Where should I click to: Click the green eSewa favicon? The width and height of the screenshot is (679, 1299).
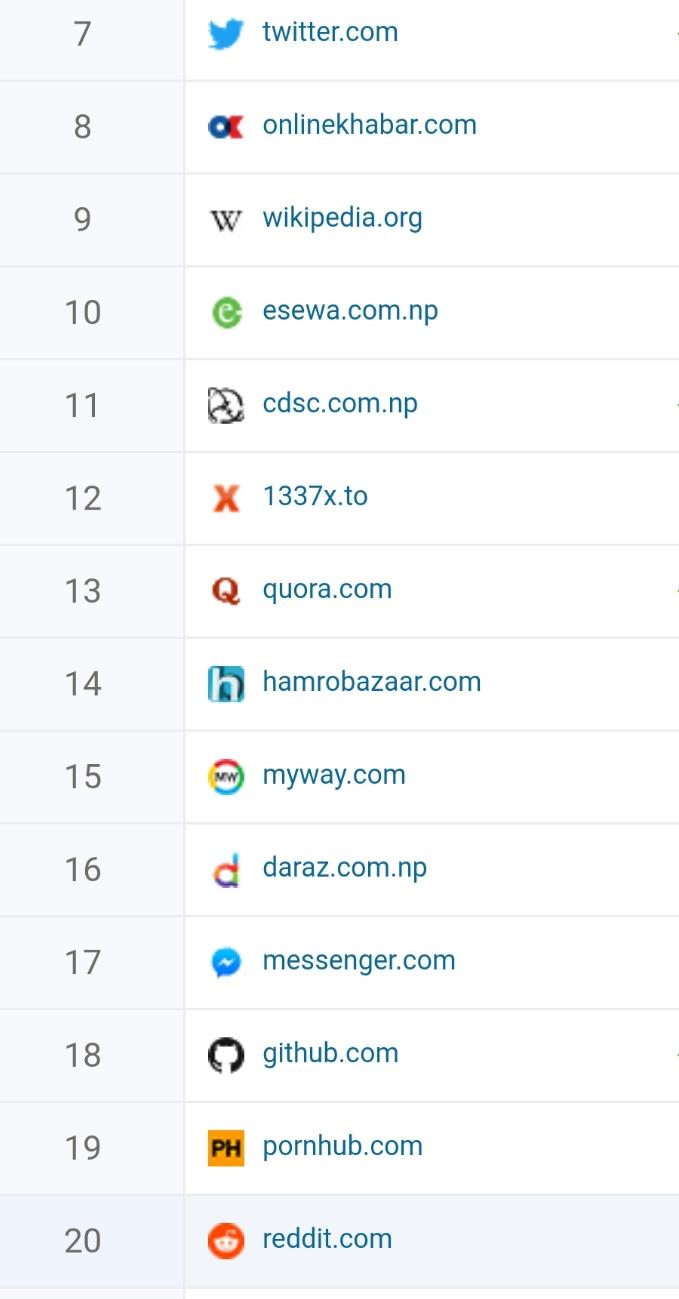point(226,311)
